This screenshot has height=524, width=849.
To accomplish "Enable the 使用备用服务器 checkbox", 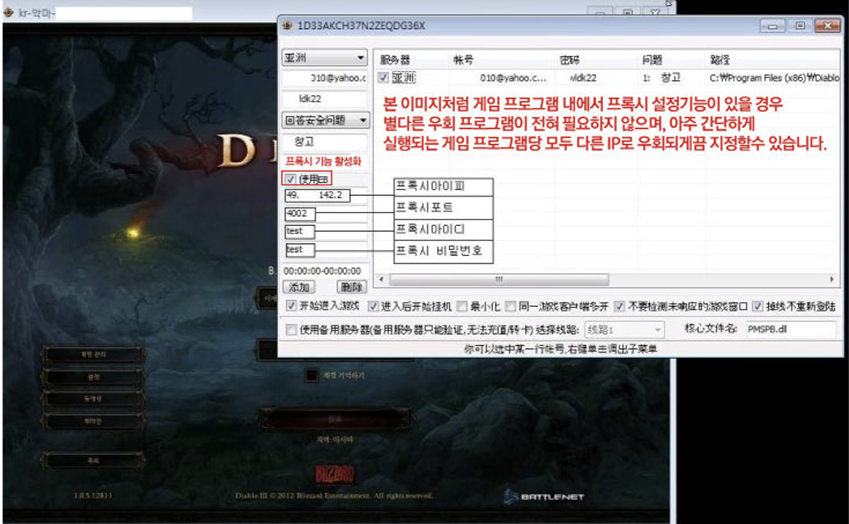I will pos(291,329).
